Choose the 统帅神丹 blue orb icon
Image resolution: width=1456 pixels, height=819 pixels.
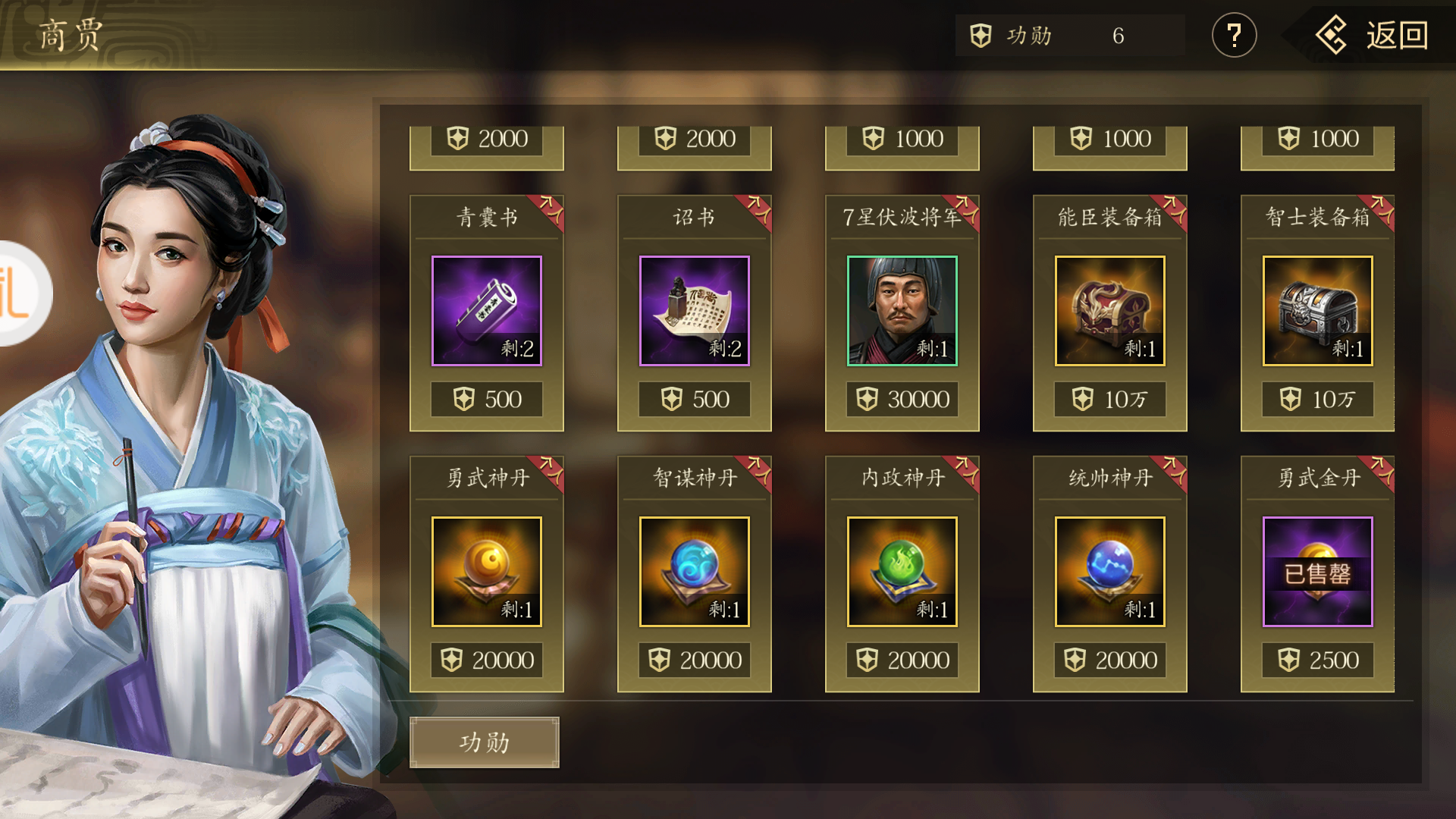pyautogui.click(x=1109, y=572)
